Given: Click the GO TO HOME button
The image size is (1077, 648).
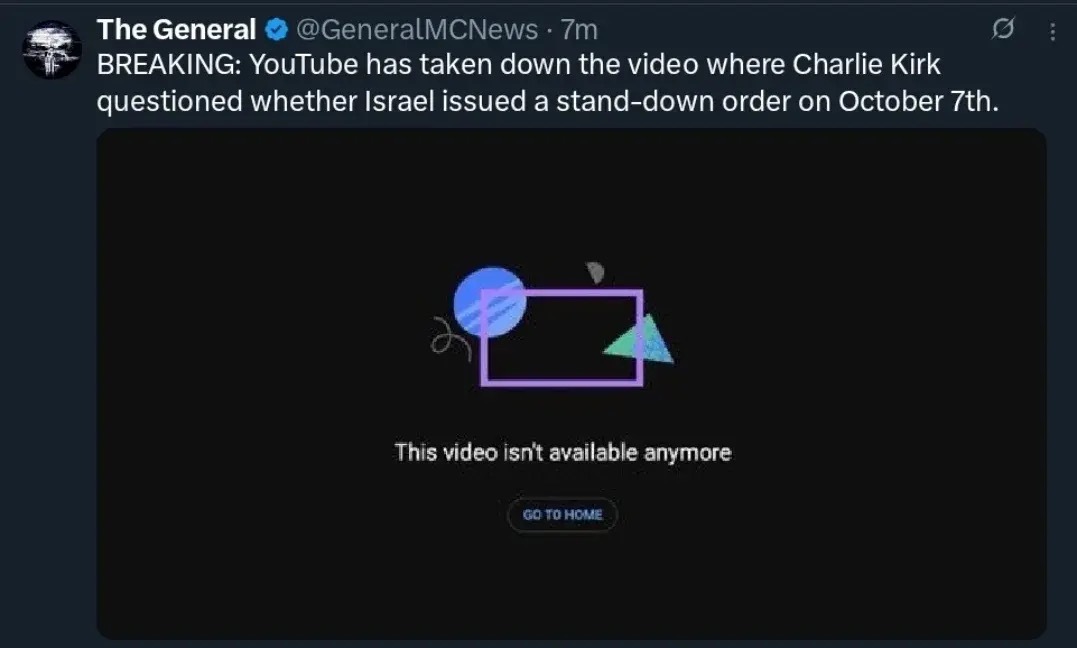Looking at the screenshot, I should [x=563, y=515].
